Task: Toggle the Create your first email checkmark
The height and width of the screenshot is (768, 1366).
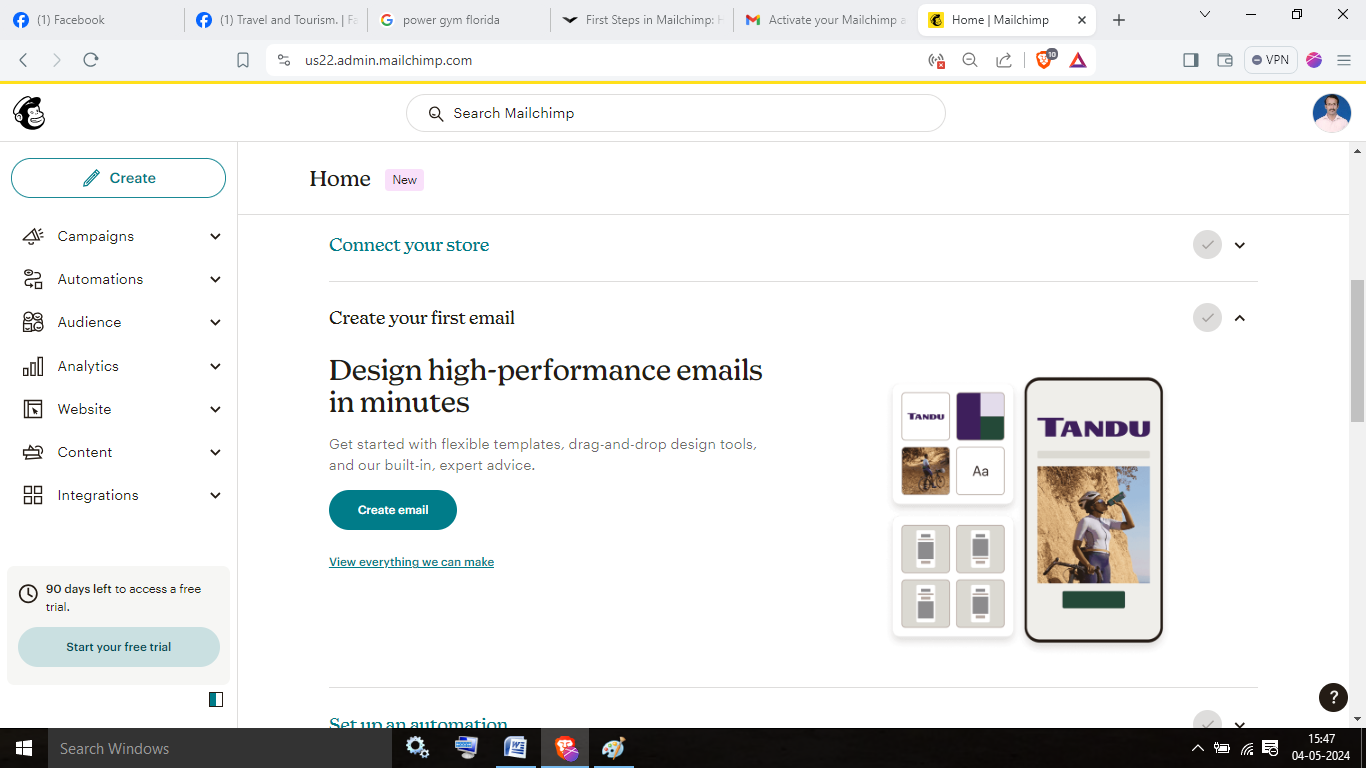Action: (1208, 318)
